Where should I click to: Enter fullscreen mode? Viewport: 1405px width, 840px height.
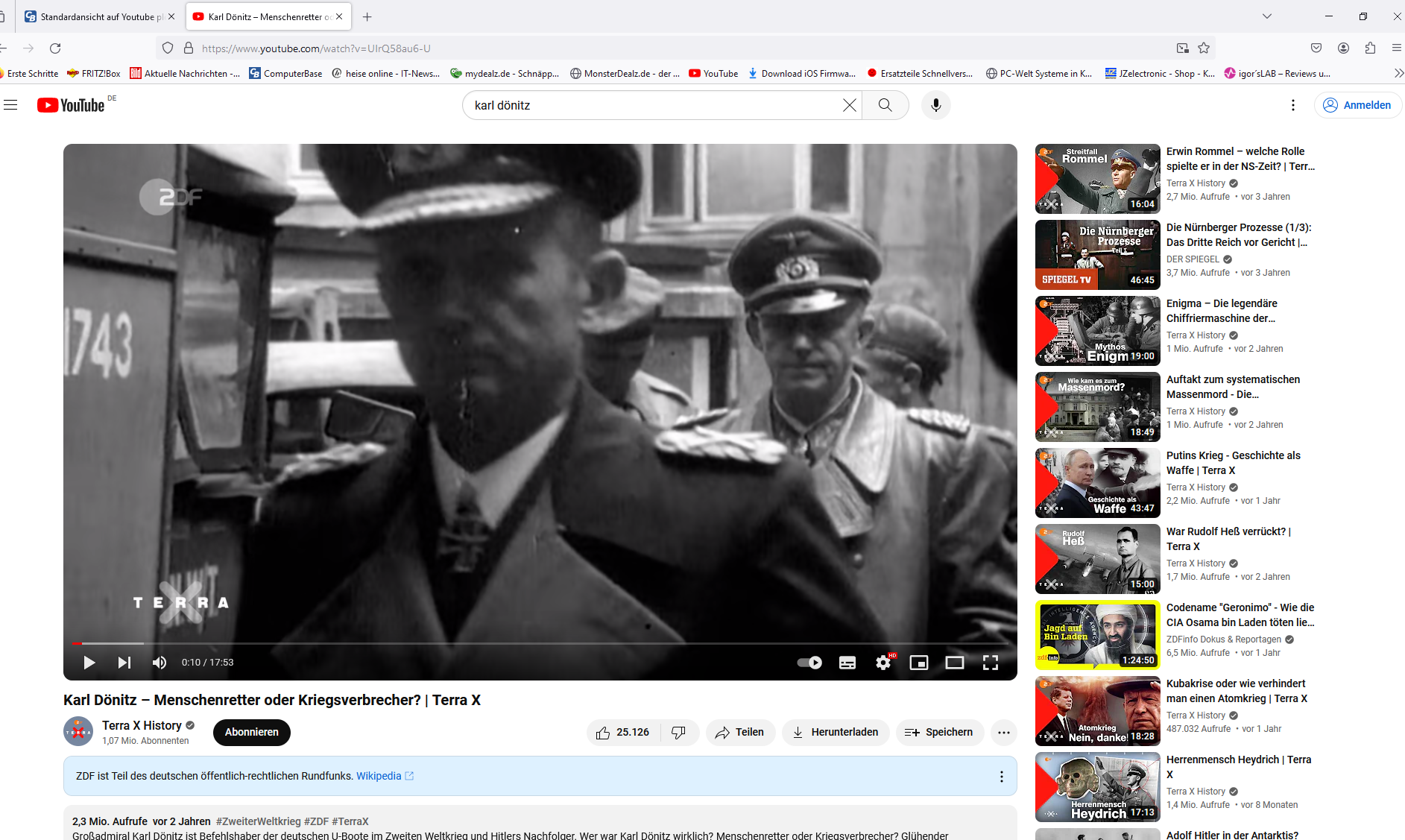pyautogui.click(x=991, y=663)
